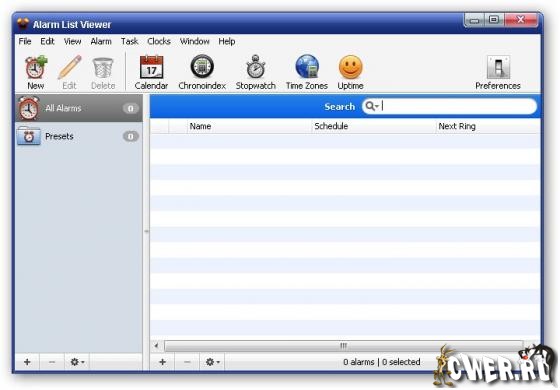Image resolution: width=560 pixels, height=390 pixels.
Task: Select All Alarms in sidebar
Action: (x=79, y=108)
